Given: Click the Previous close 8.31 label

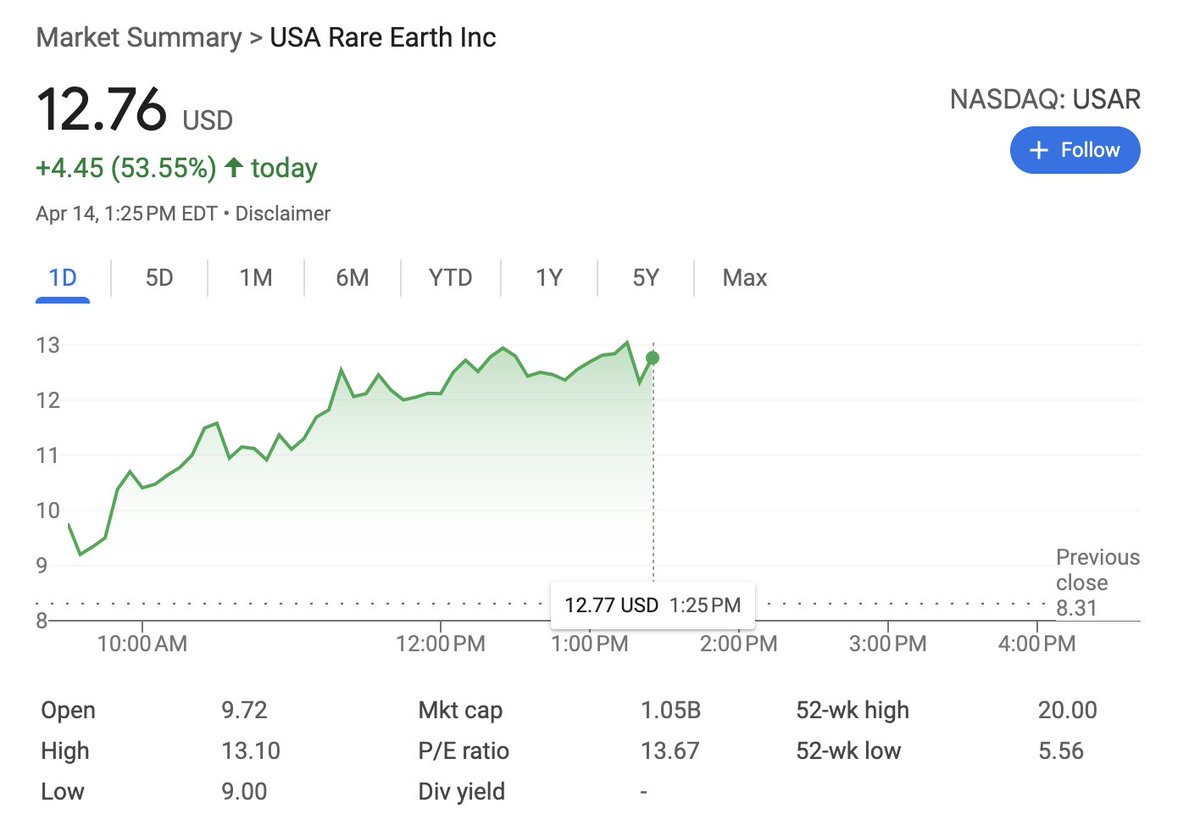Looking at the screenshot, I should click(x=1097, y=582).
